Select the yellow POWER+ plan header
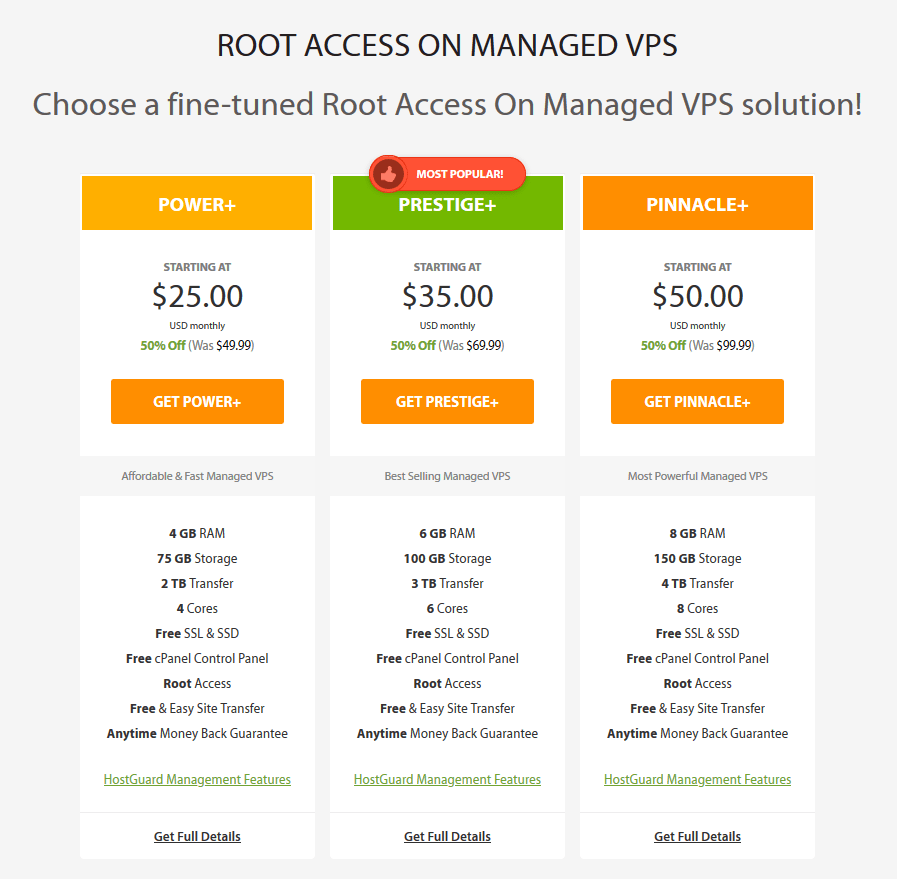Screen dimensions: 897x879 pyautogui.click(x=197, y=205)
